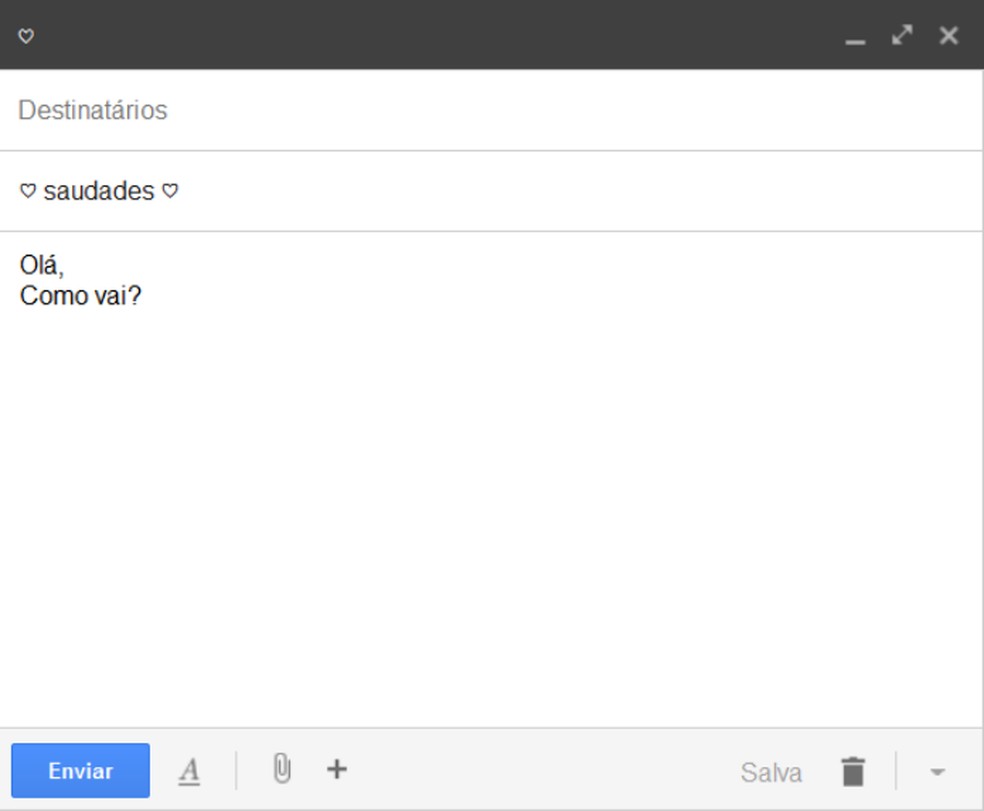The height and width of the screenshot is (811, 984).
Task: Expand compose window to full screen
Action: pos(902,36)
